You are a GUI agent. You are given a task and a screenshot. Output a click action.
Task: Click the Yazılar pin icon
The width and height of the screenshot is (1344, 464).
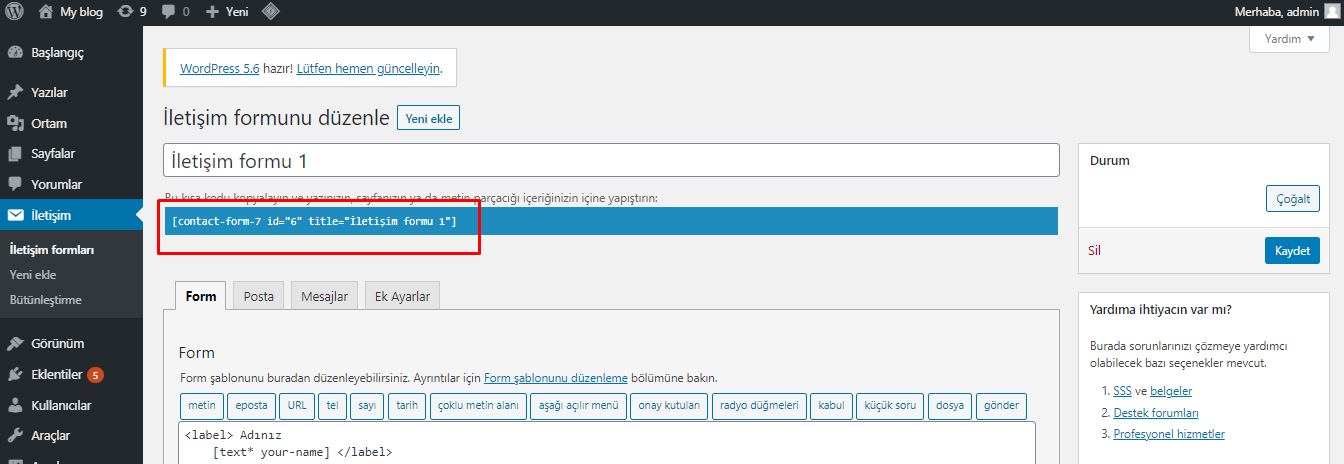click(15, 92)
